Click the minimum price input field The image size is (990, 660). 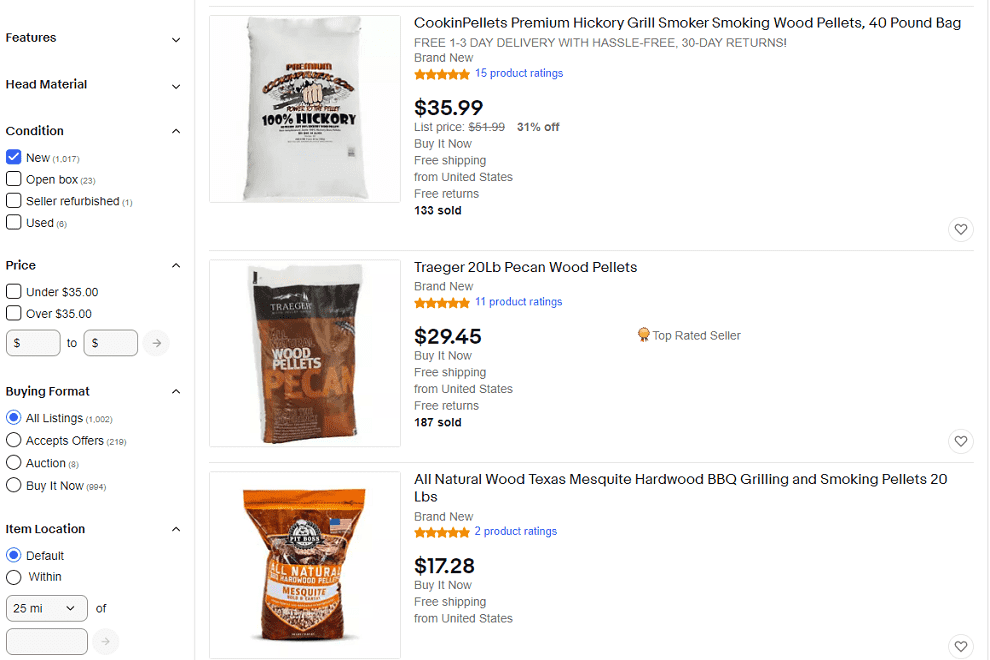[x=33, y=343]
